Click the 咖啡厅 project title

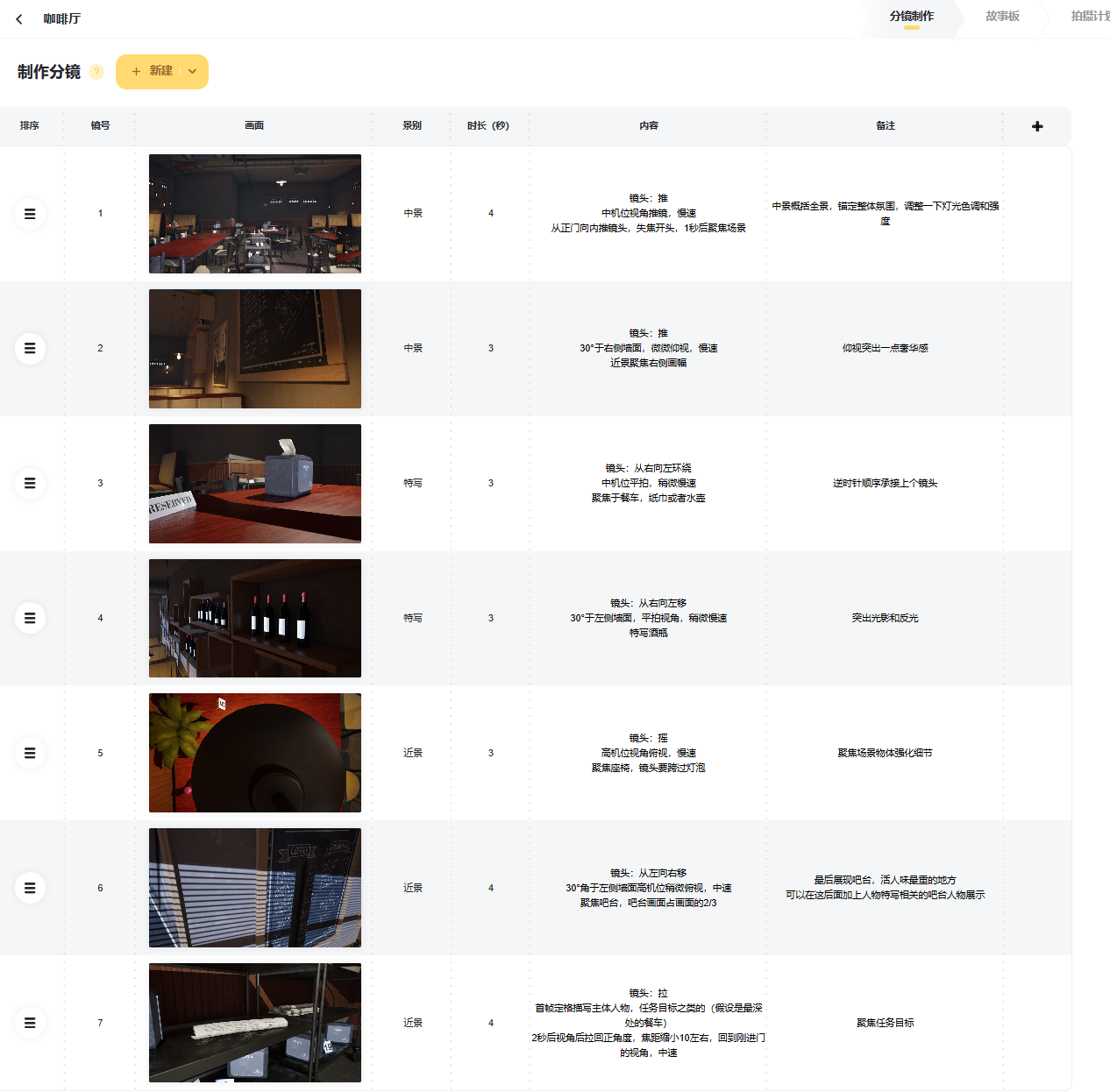tap(62, 18)
